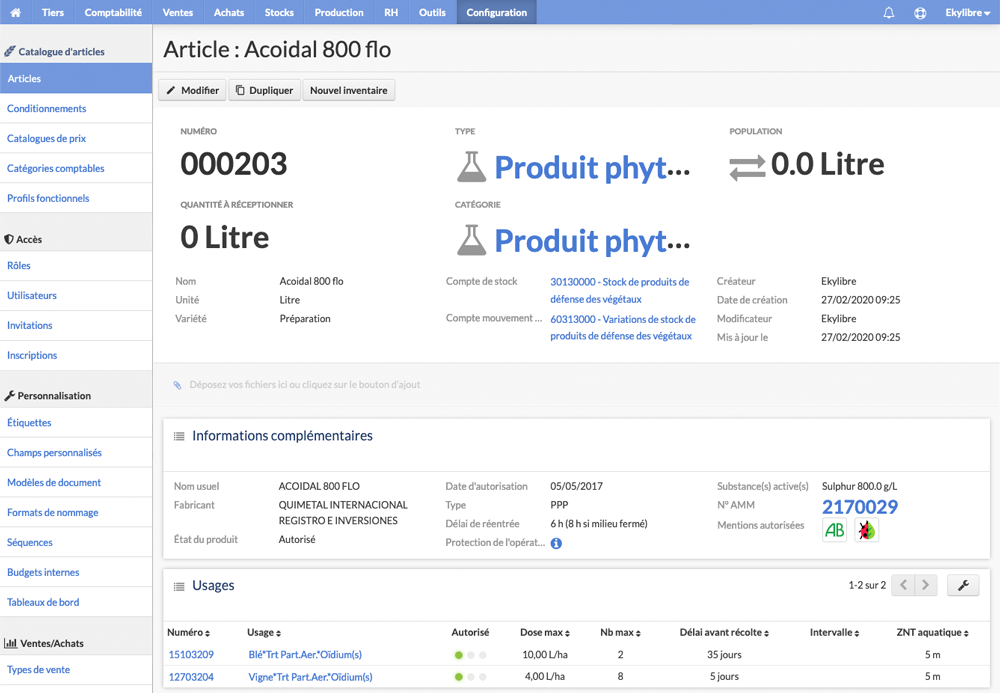Screen dimensions: 1000x693
Task: Open Blé*Trt Part.Aer.*Oïdium(s) usage
Action: point(305,655)
